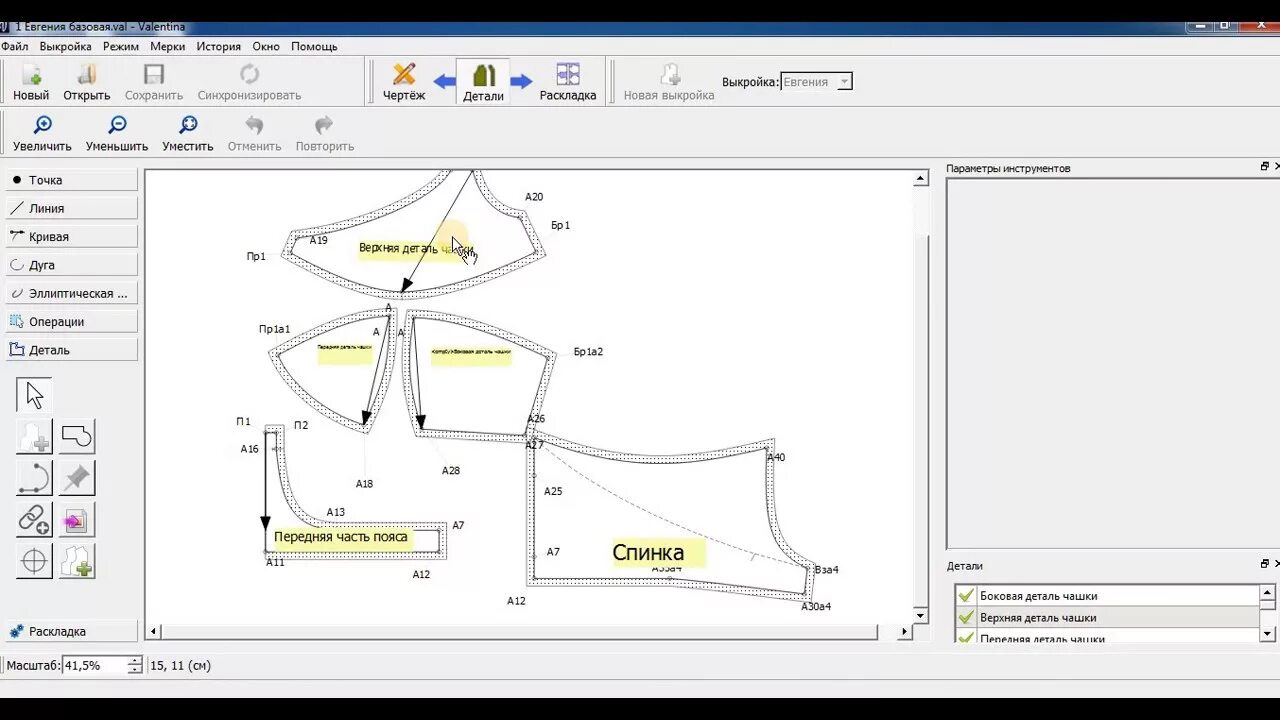Open the Режим menu
Image resolution: width=1280 pixels, height=720 pixels.
click(121, 46)
